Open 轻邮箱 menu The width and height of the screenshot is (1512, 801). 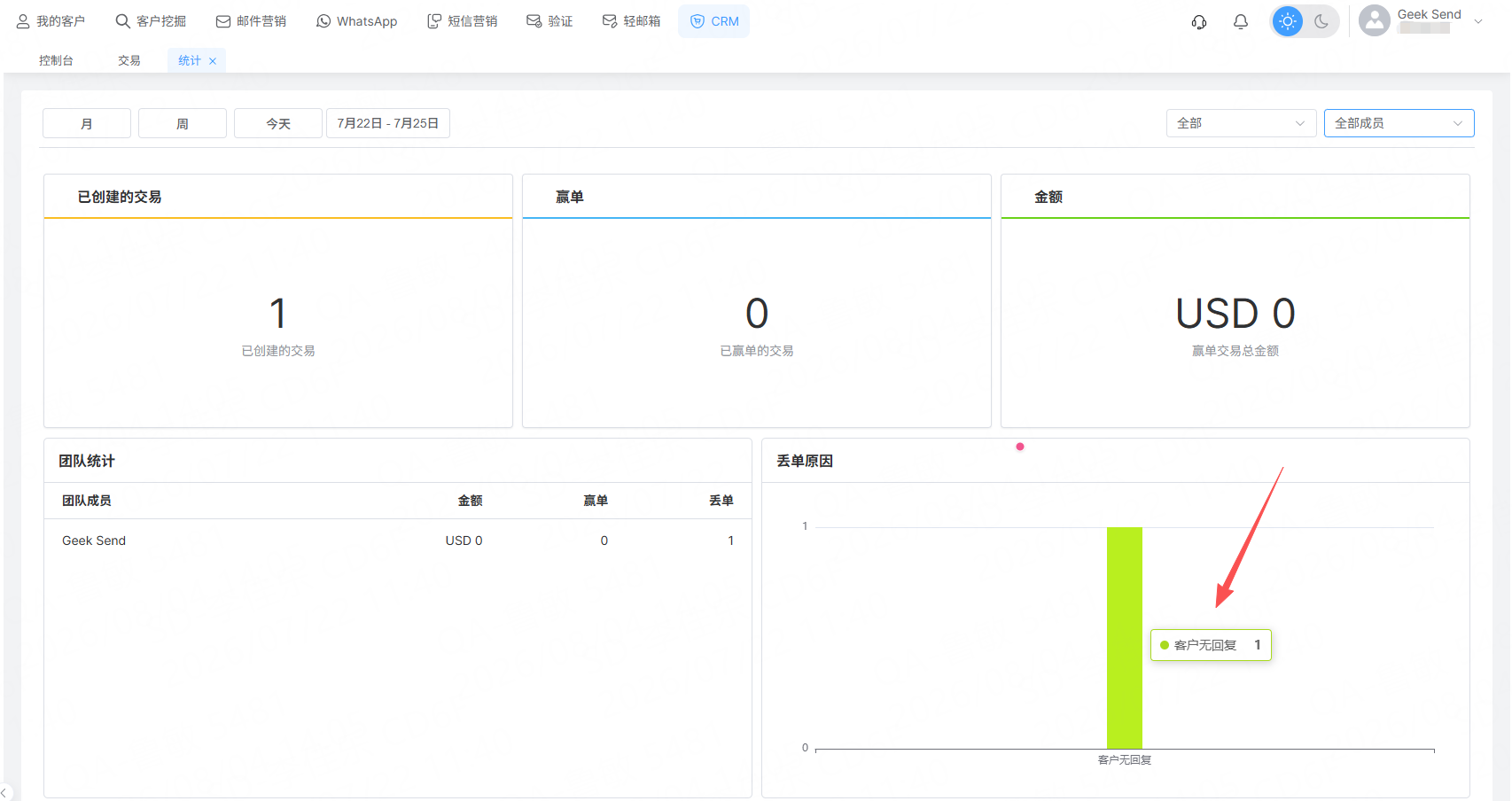pos(631,21)
